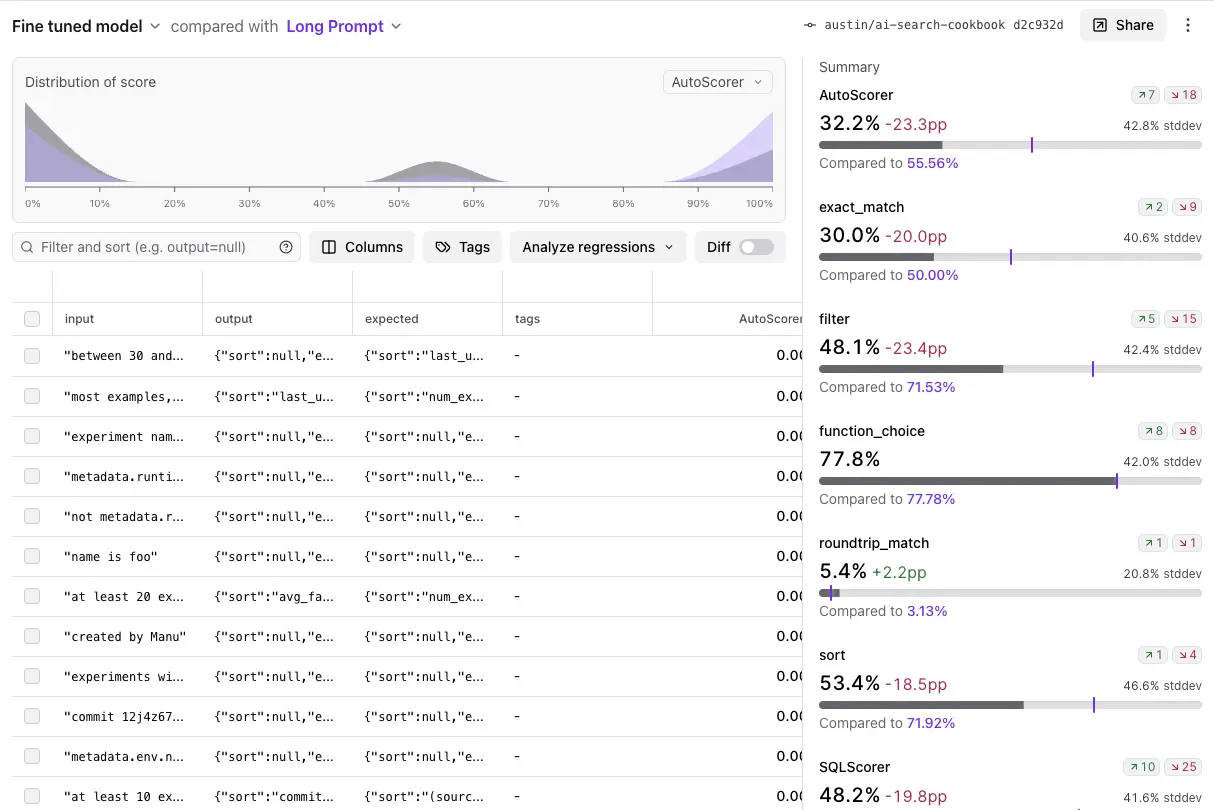Click the three-dot more options icon

coord(1188,25)
